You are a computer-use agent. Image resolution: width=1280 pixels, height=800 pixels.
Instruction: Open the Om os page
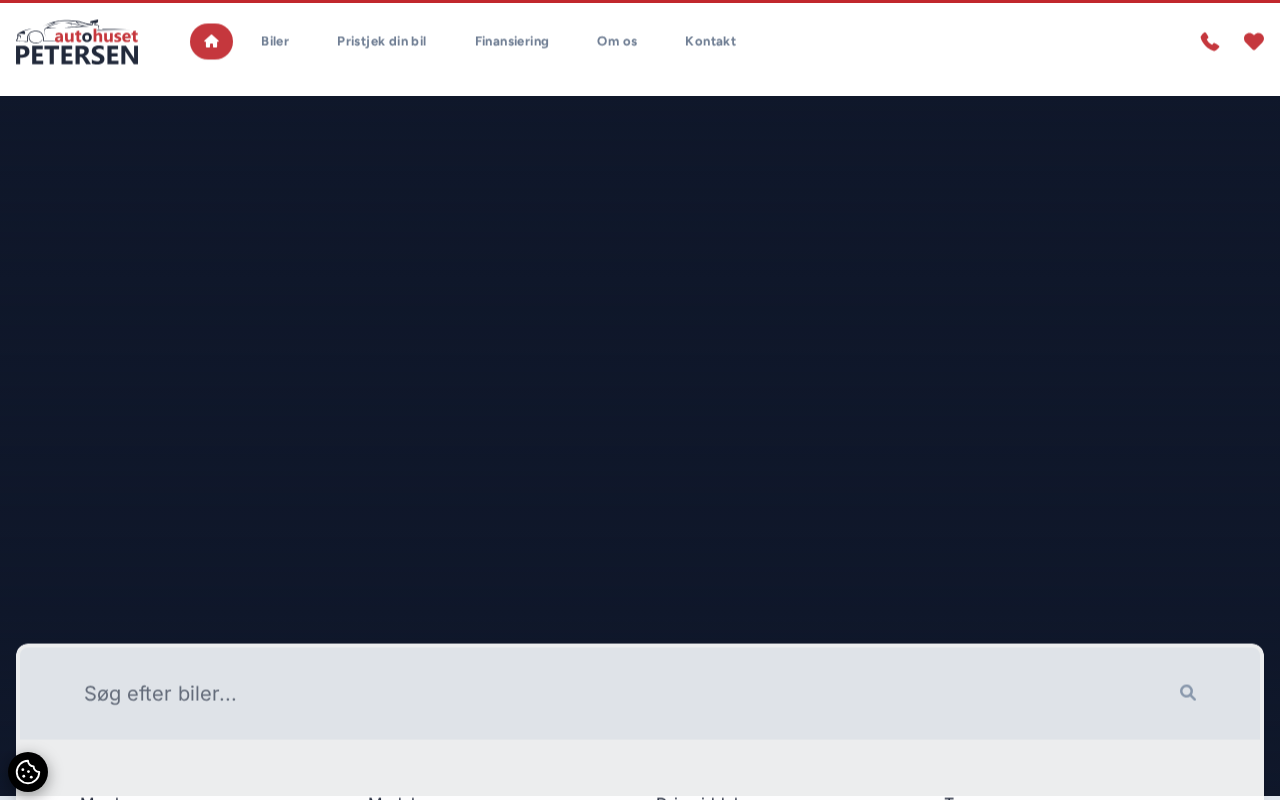click(617, 42)
